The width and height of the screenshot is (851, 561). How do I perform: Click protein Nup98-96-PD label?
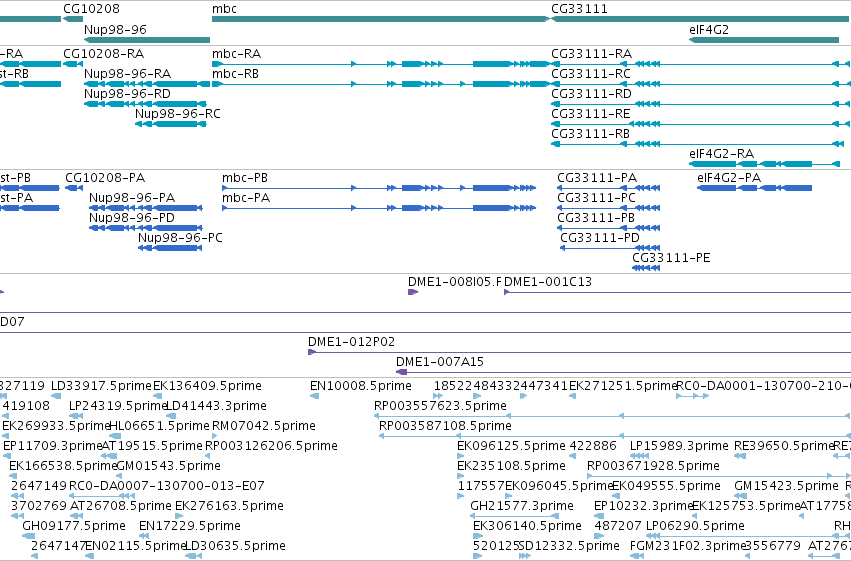[x=132, y=218]
